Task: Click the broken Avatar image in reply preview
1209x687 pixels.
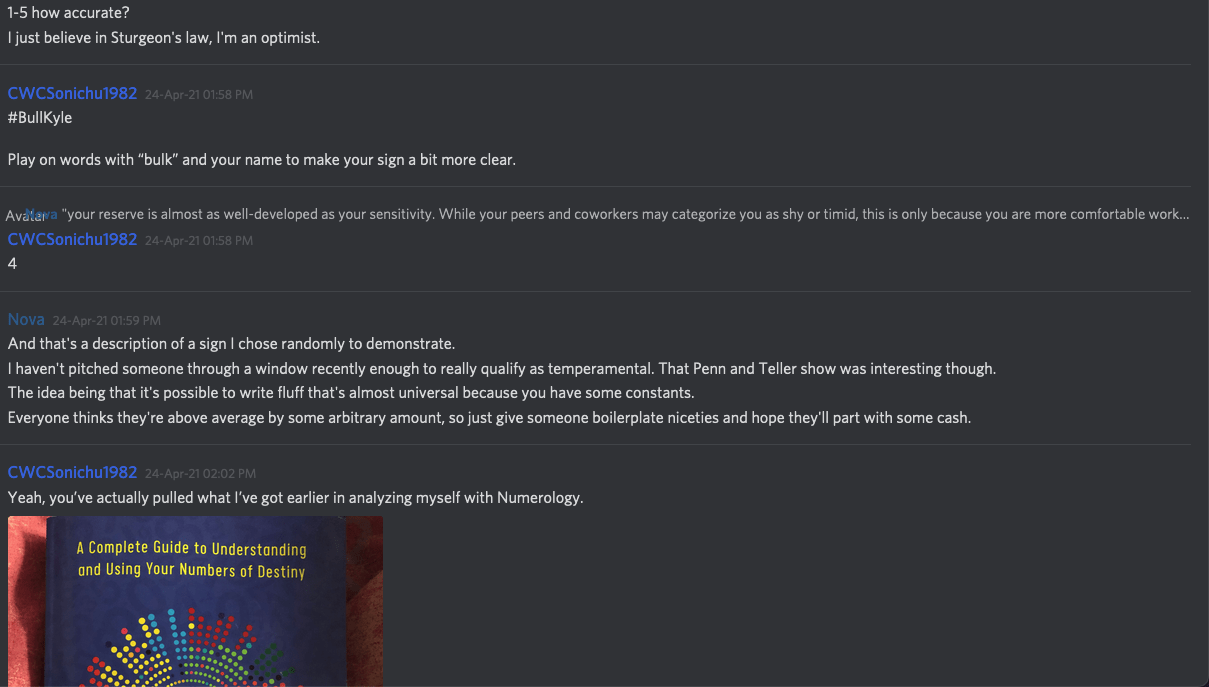Action: coord(20,215)
